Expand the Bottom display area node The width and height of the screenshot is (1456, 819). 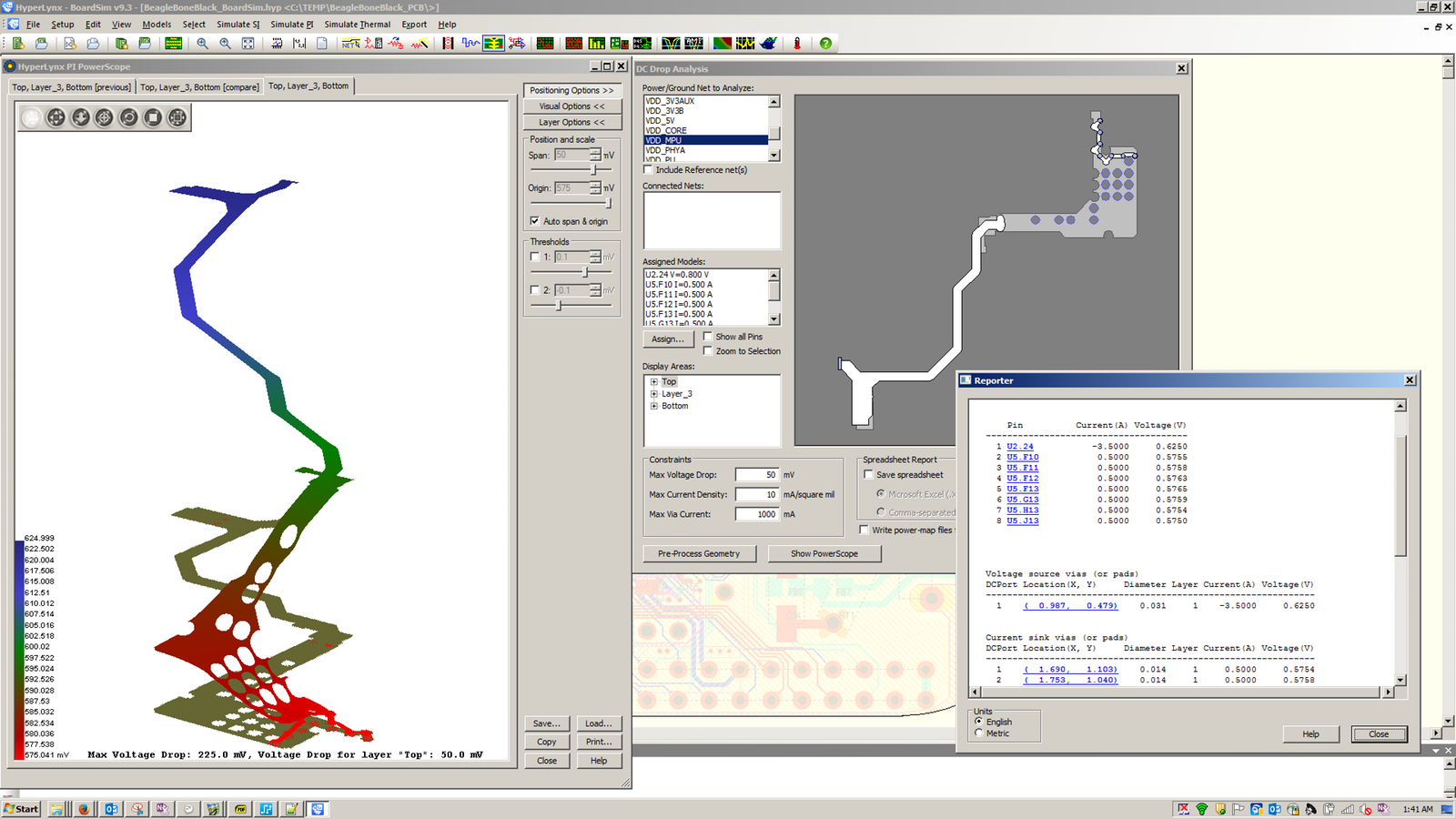point(653,406)
